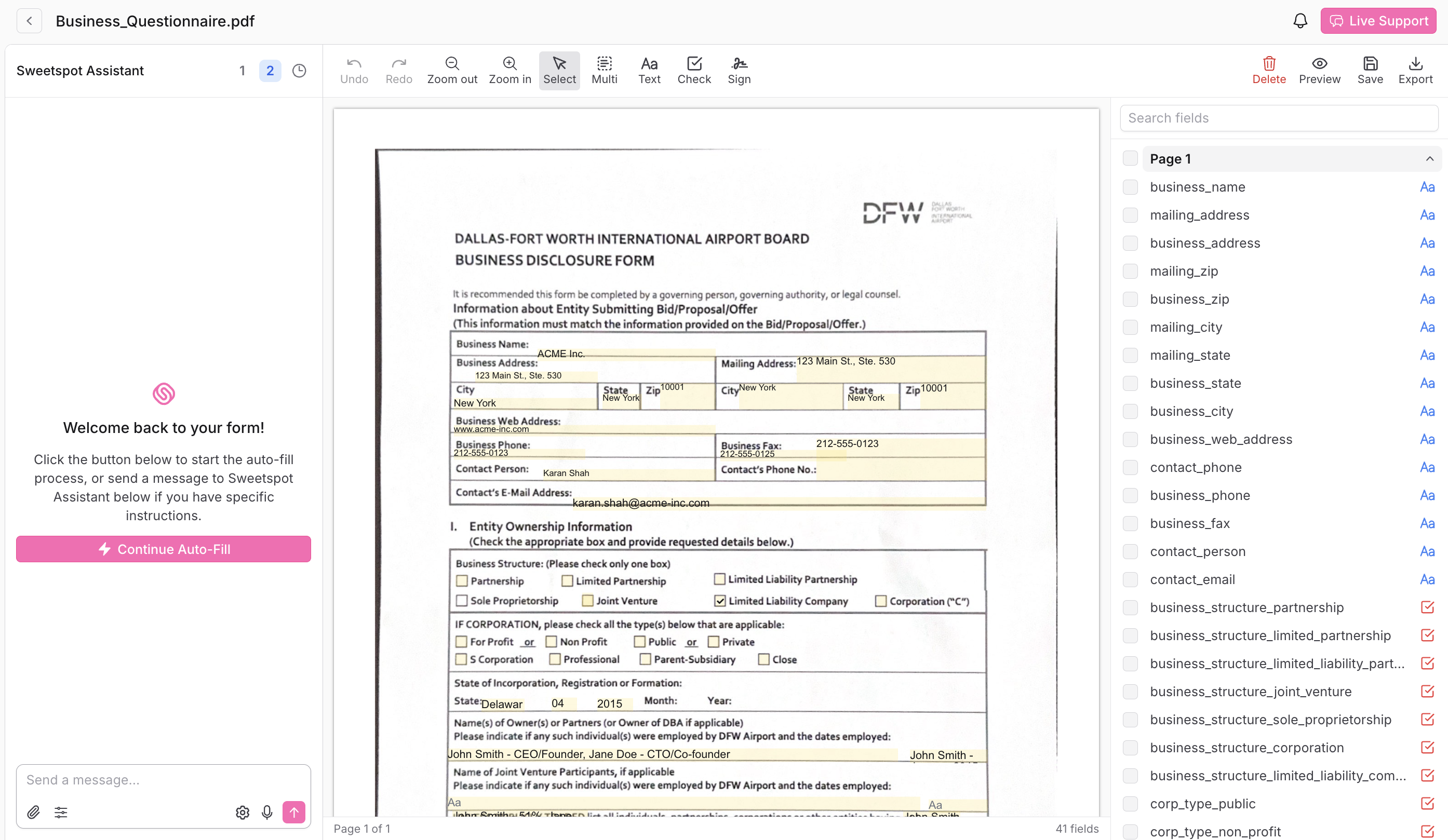Viewport: 1448px width, 840px height.
Task: Select the mailing_zip field checkbox
Action: tap(1130, 270)
